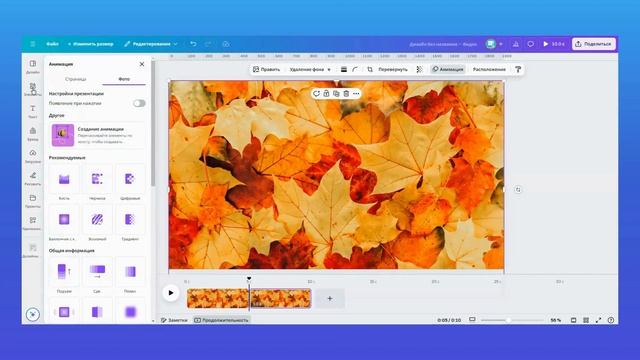
Task: Open the analytics chart icon
Action: (516, 44)
